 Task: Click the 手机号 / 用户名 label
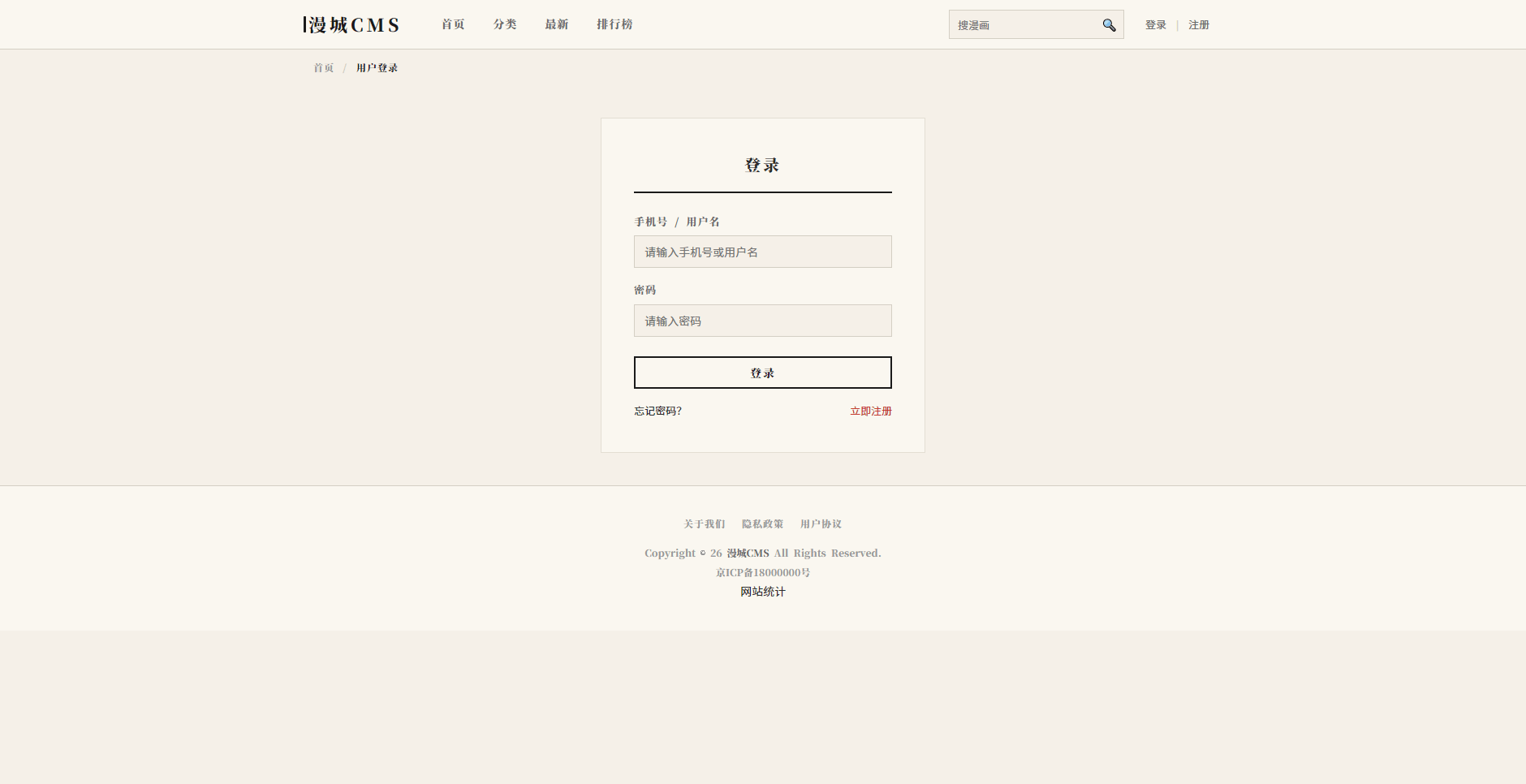[677, 222]
